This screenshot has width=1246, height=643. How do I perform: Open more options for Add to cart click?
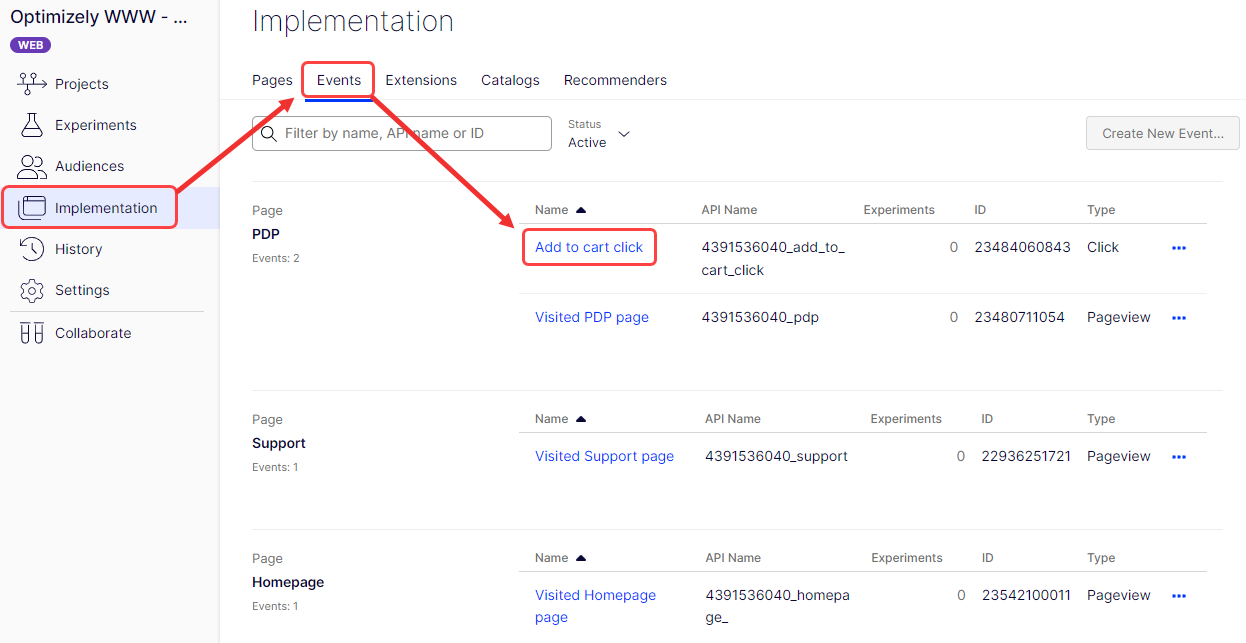(x=1178, y=248)
